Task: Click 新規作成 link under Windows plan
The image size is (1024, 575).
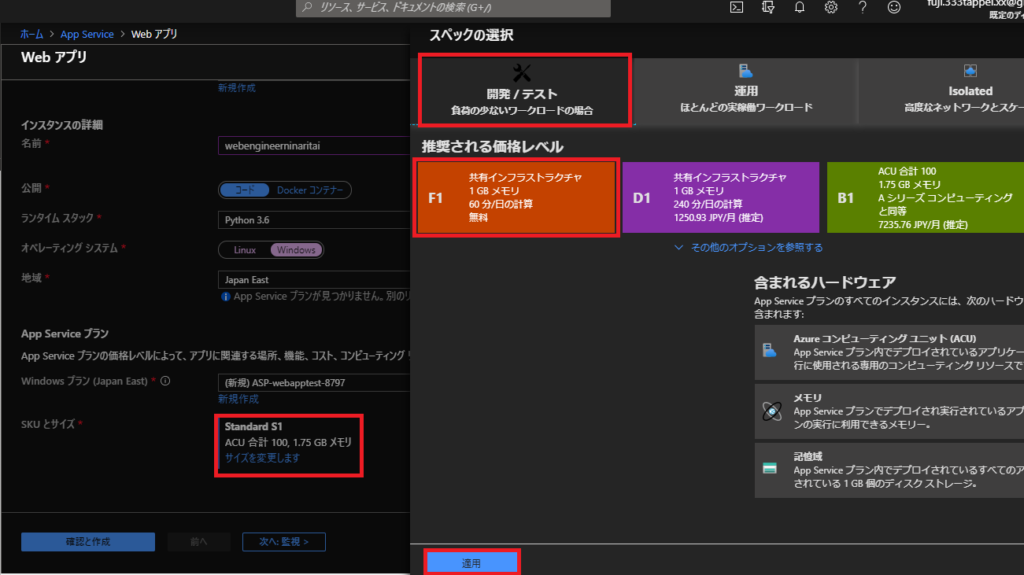Action: pyautogui.click(x=238, y=399)
